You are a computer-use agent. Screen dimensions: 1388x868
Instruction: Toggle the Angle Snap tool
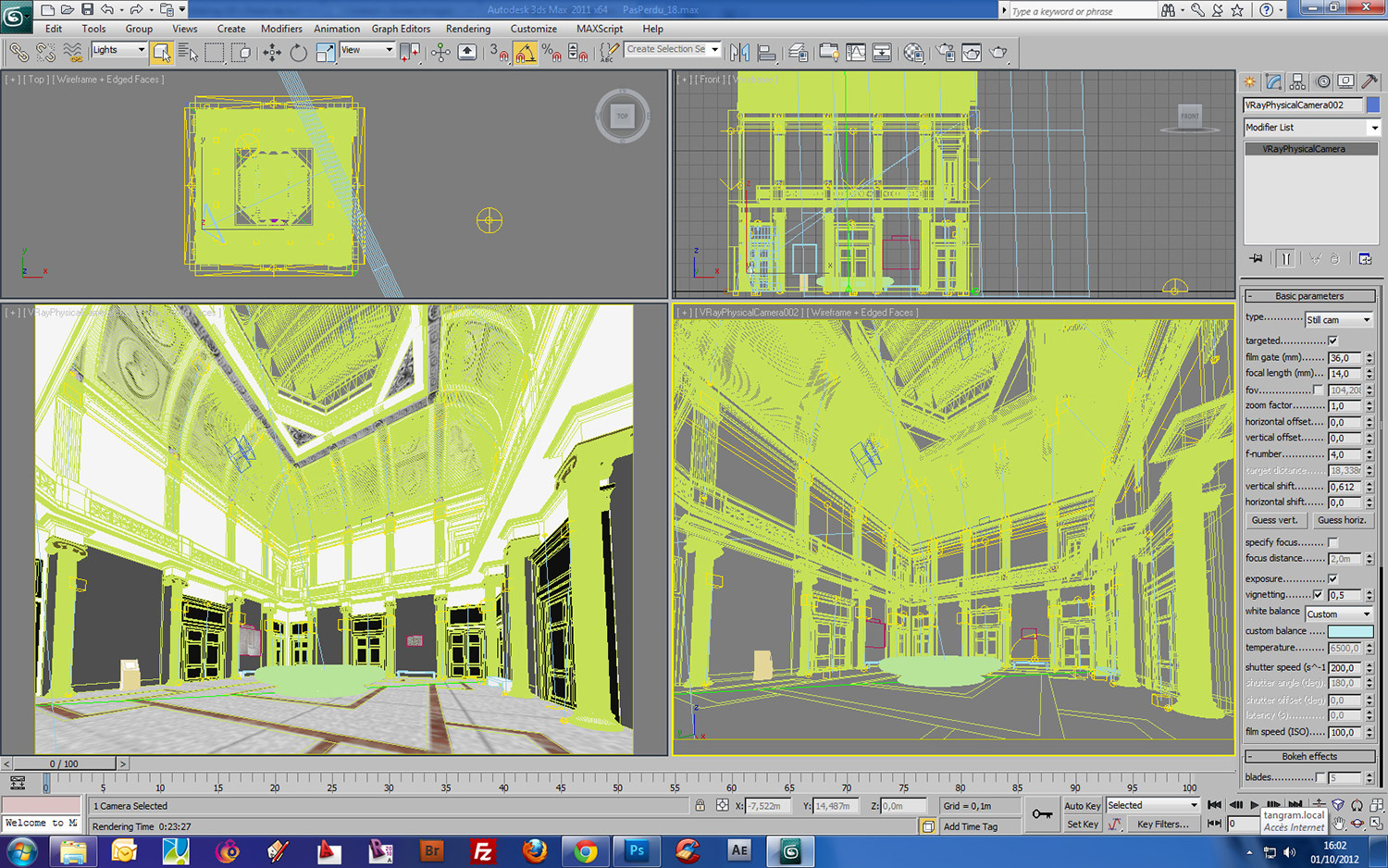[x=526, y=53]
